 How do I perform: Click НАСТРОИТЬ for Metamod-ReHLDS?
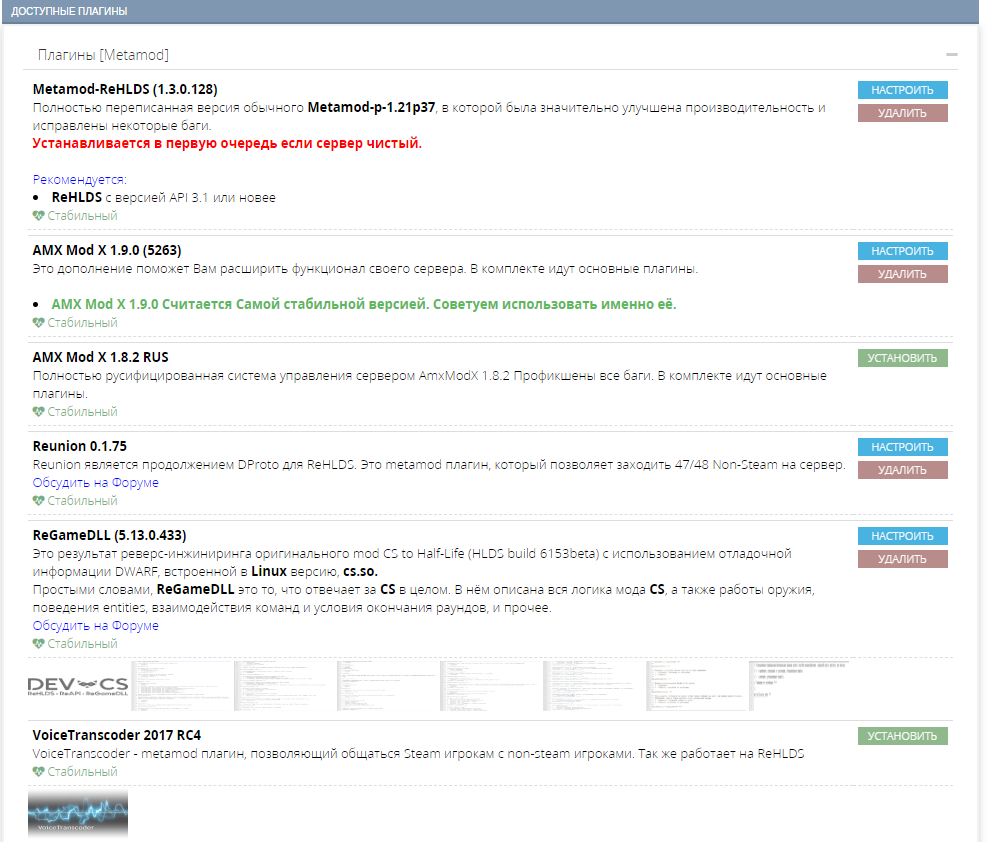[903, 90]
